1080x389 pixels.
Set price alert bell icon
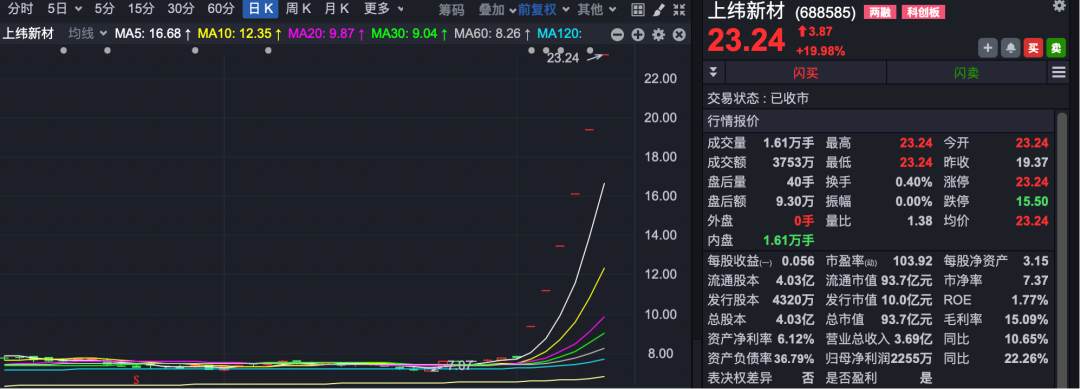(1010, 48)
